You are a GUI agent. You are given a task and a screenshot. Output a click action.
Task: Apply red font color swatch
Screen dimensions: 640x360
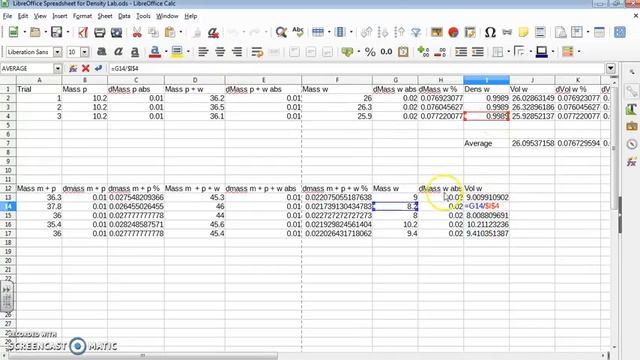155,52
